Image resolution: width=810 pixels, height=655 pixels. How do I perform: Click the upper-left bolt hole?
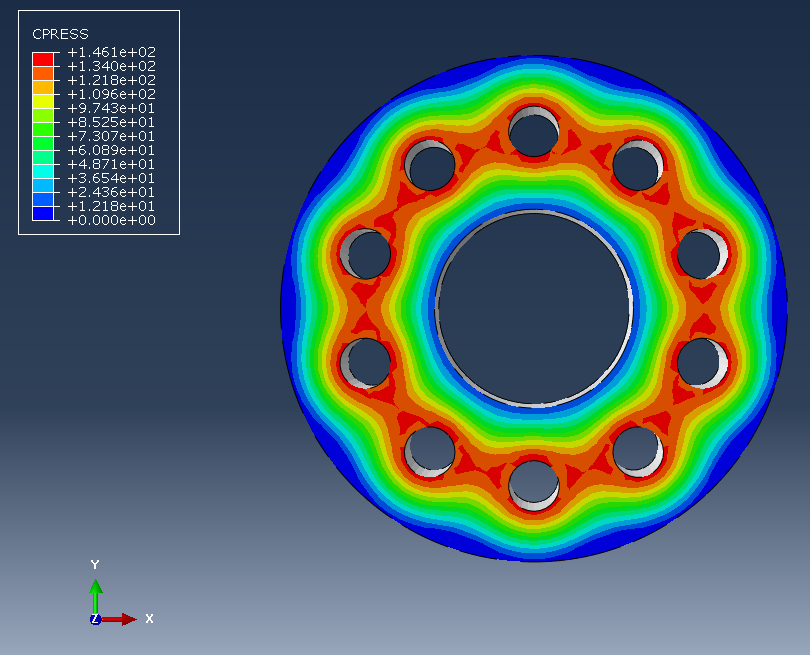[x=430, y=165]
